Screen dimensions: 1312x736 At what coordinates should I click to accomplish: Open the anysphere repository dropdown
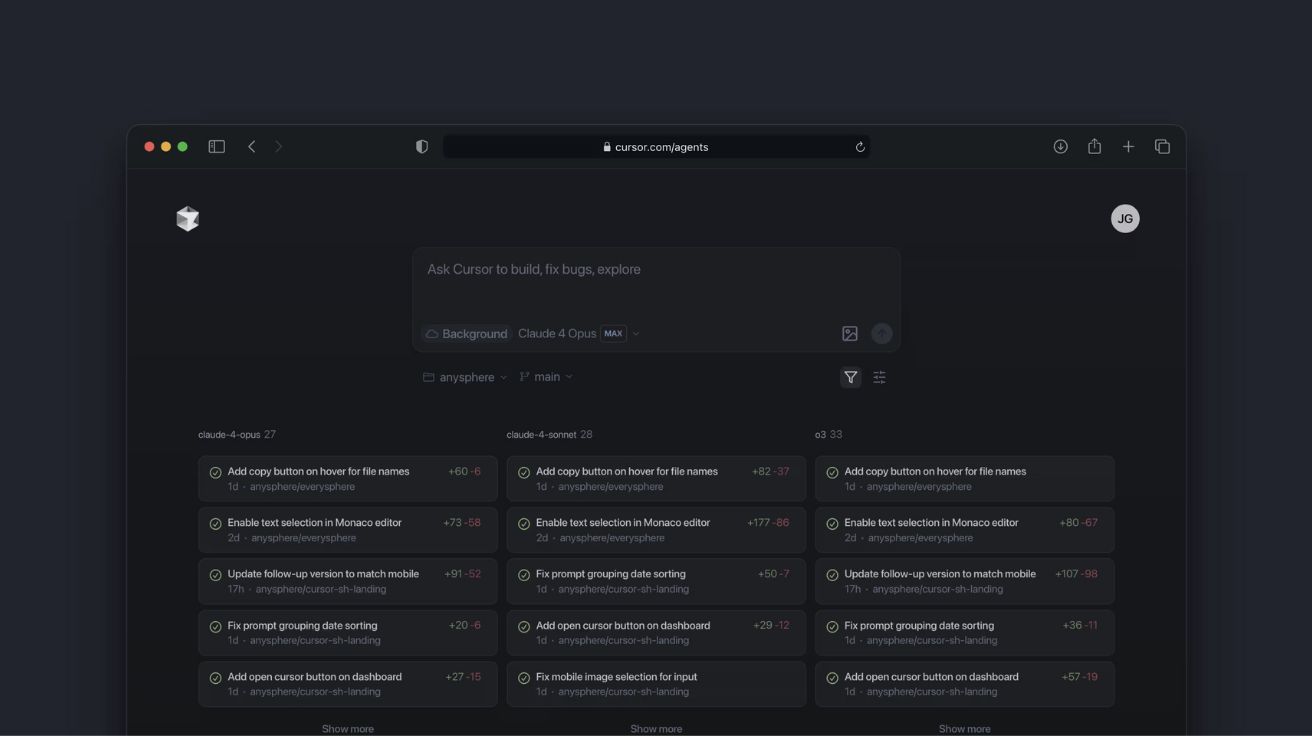coord(465,377)
